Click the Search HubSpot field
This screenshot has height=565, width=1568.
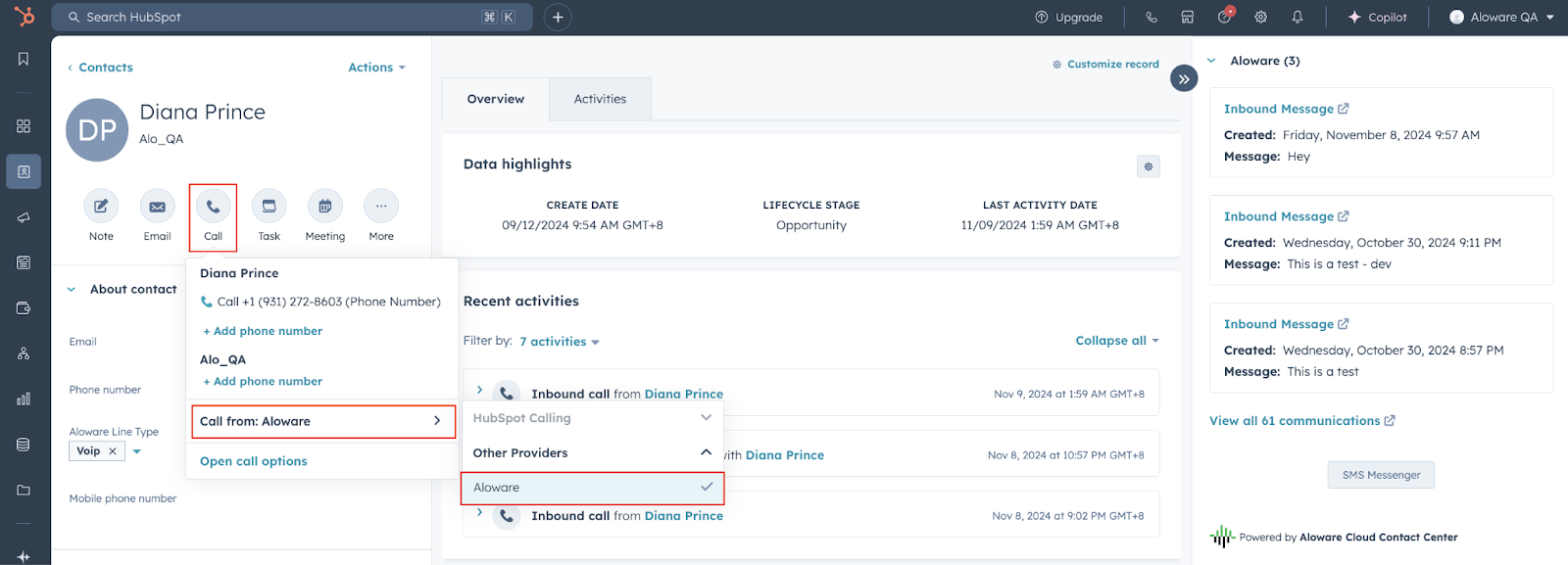pos(292,17)
